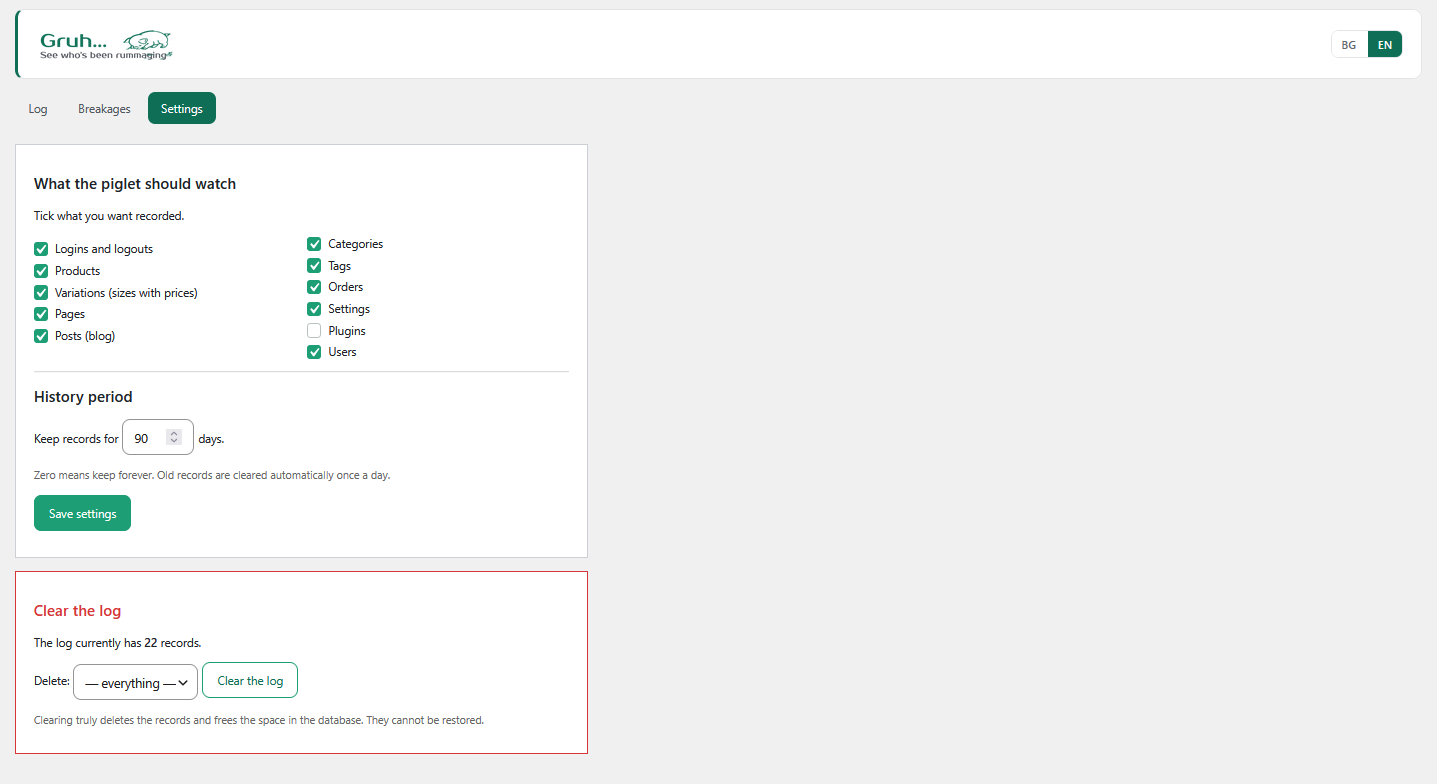Viewport: 1437px width, 784px height.
Task: Click the 'History period' heading
Action: [83, 397]
